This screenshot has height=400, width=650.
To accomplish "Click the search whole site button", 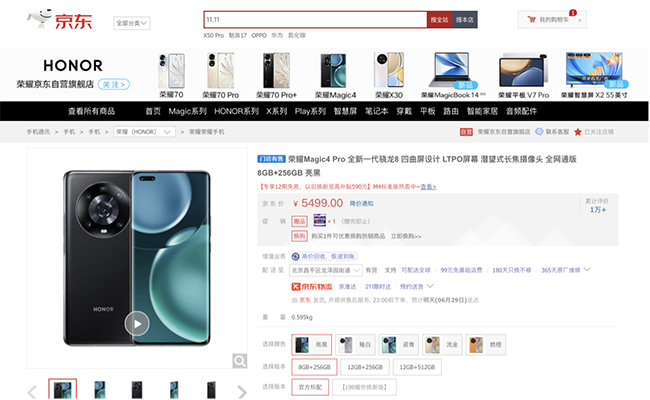I will click(x=439, y=19).
